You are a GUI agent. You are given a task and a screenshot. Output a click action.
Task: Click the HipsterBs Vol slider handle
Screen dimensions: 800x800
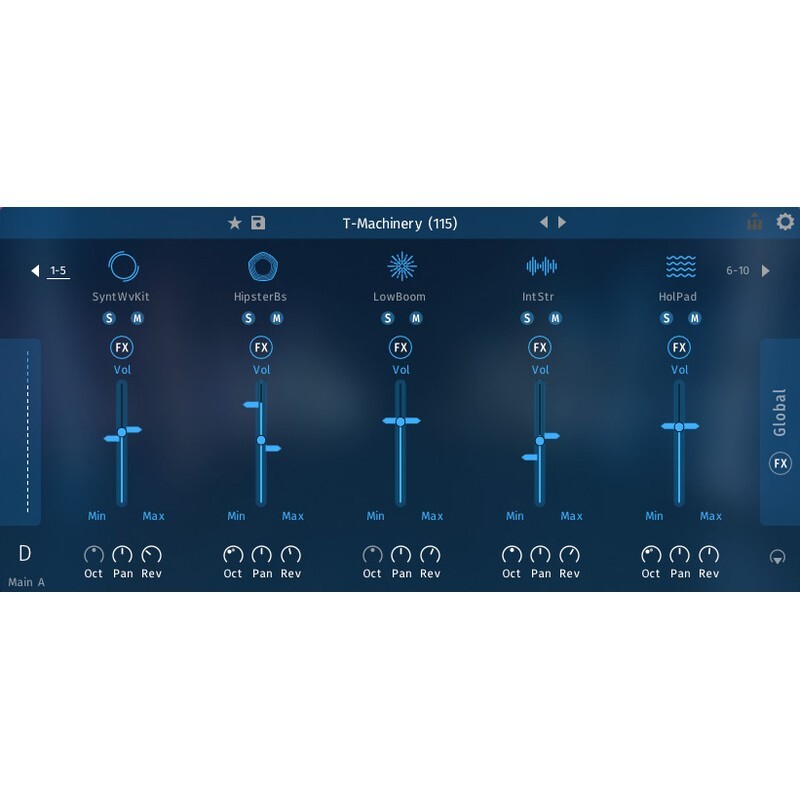tap(261, 438)
